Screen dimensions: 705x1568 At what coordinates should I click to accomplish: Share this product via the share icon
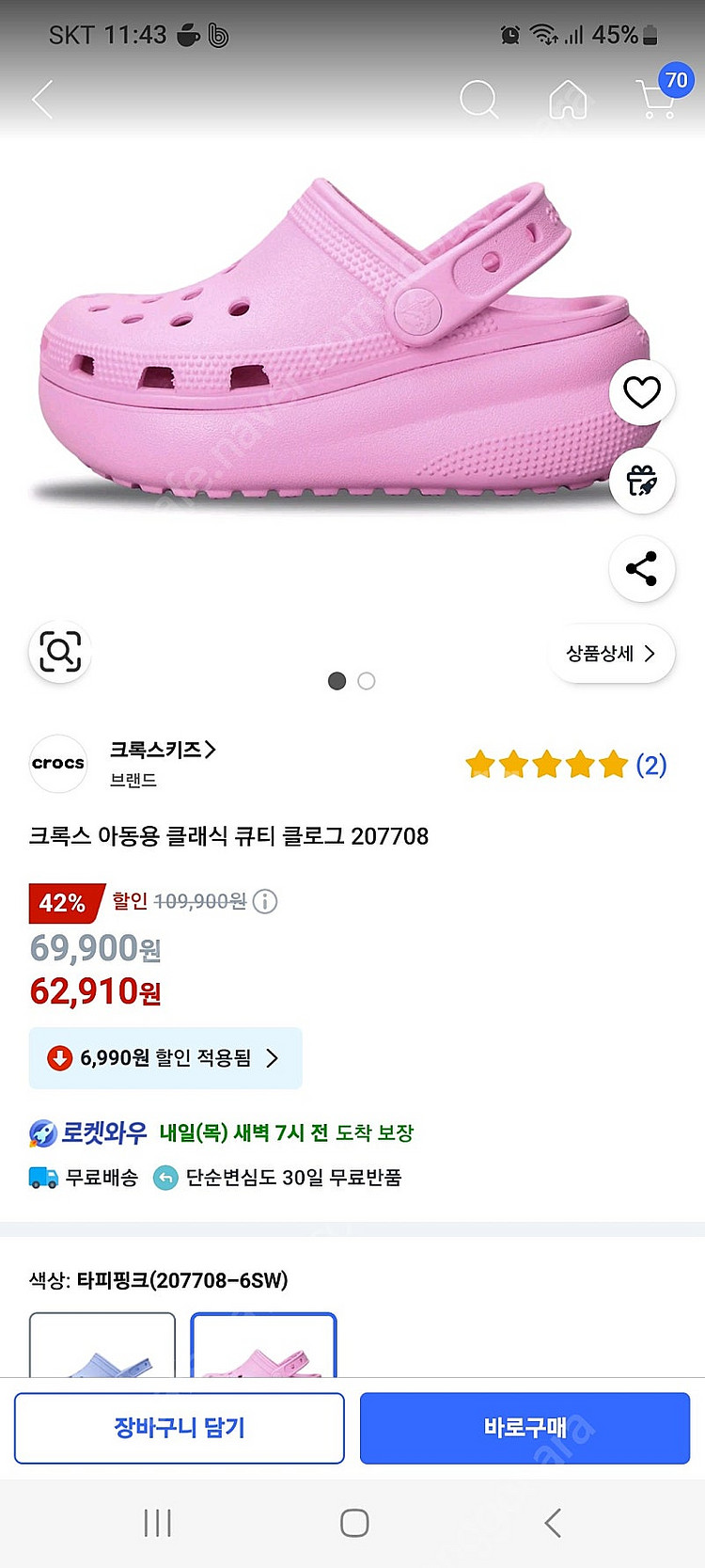click(x=642, y=569)
